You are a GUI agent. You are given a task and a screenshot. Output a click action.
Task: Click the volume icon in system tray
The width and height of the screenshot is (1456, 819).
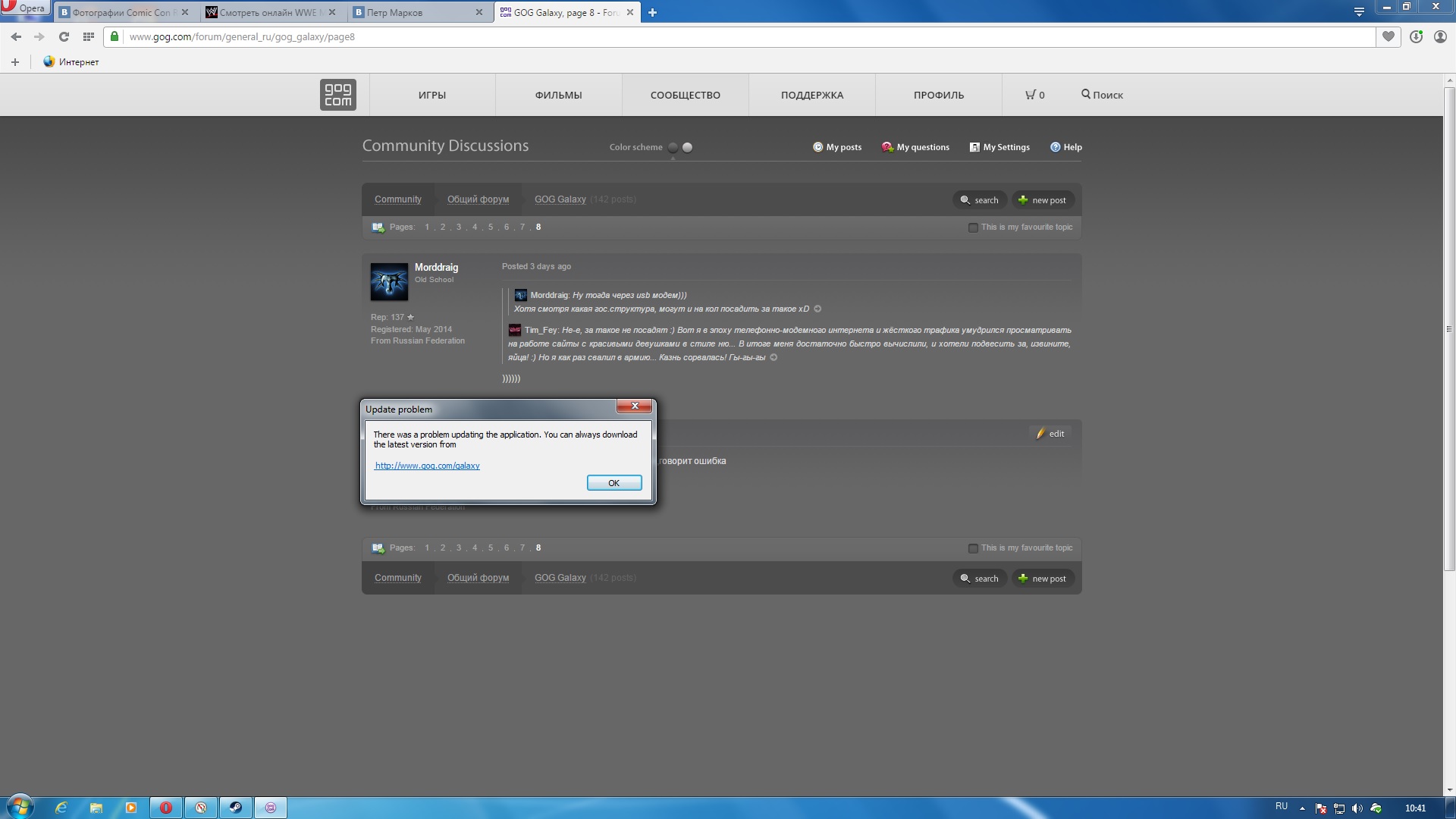1357,808
